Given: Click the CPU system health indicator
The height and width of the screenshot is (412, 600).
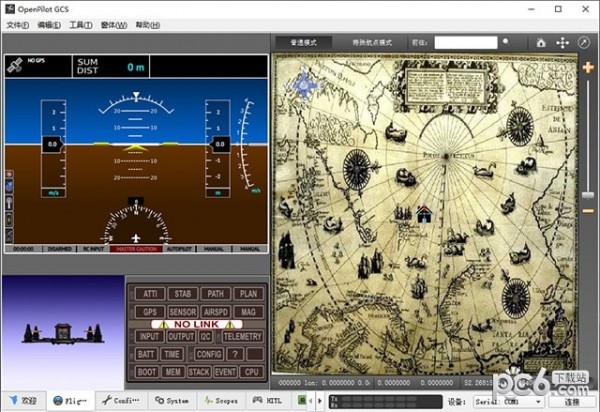Looking at the screenshot, I should point(251,372).
